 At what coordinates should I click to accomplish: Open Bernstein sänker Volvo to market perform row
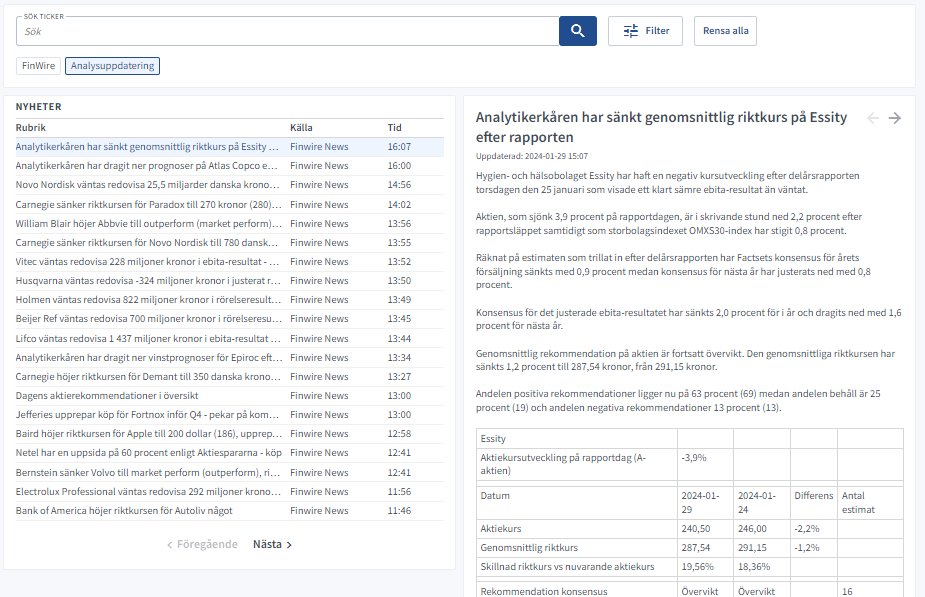pos(229,473)
